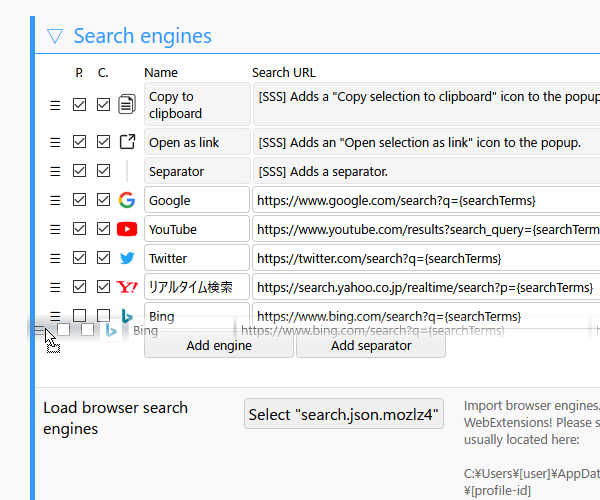Image resolution: width=600 pixels, height=500 pixels.
Task: Click the Google search URL field
Action: pos(426,200)
